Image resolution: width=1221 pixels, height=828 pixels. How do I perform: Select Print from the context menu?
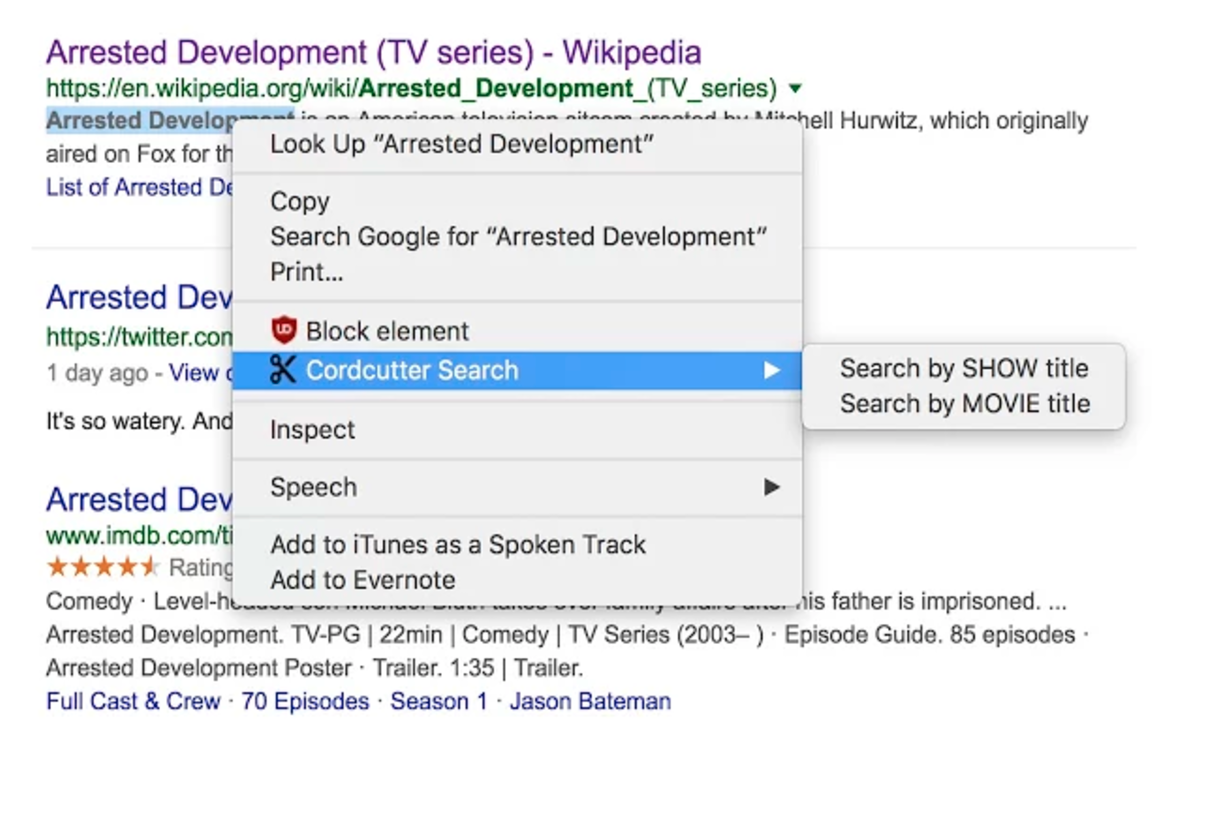click(x=306, y=271)
